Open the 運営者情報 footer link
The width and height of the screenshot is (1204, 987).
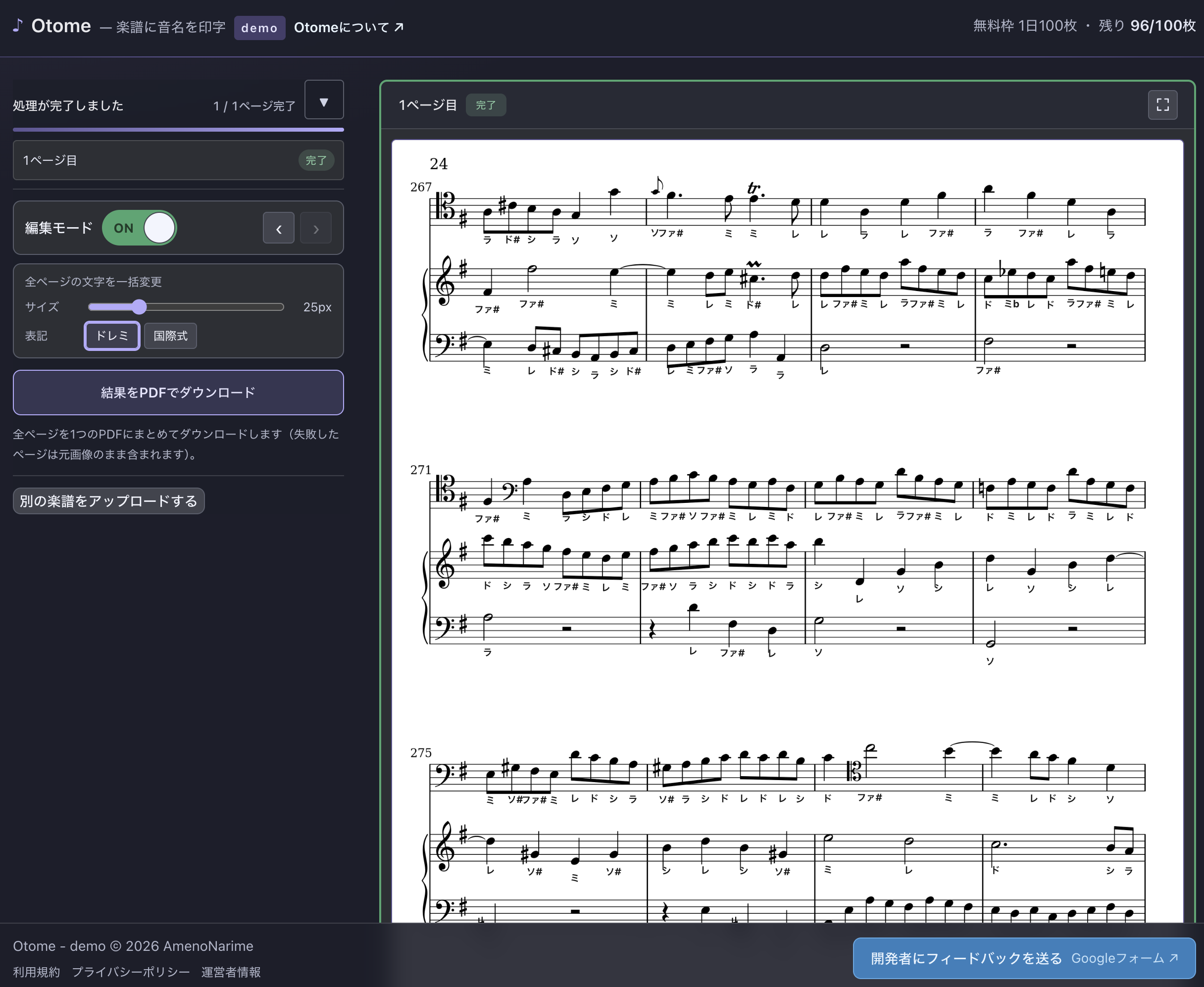(x=231, y=972)
